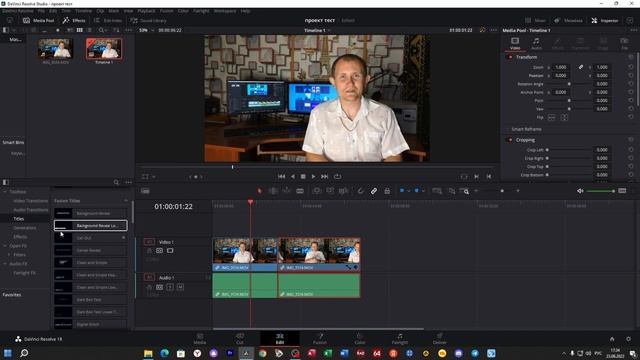640x360 pixels.
Task: Open the Timeline 1 name dropdown above viewer
Action: (x=317, y=30)
